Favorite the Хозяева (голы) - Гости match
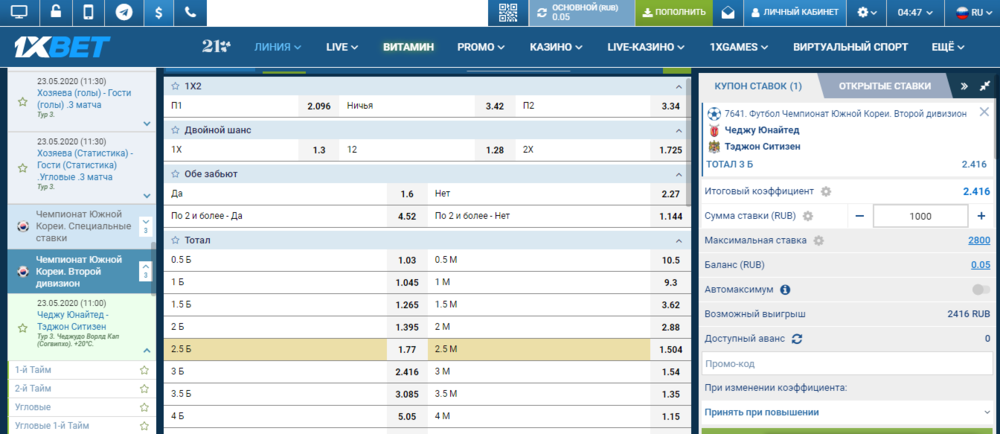 22,101
